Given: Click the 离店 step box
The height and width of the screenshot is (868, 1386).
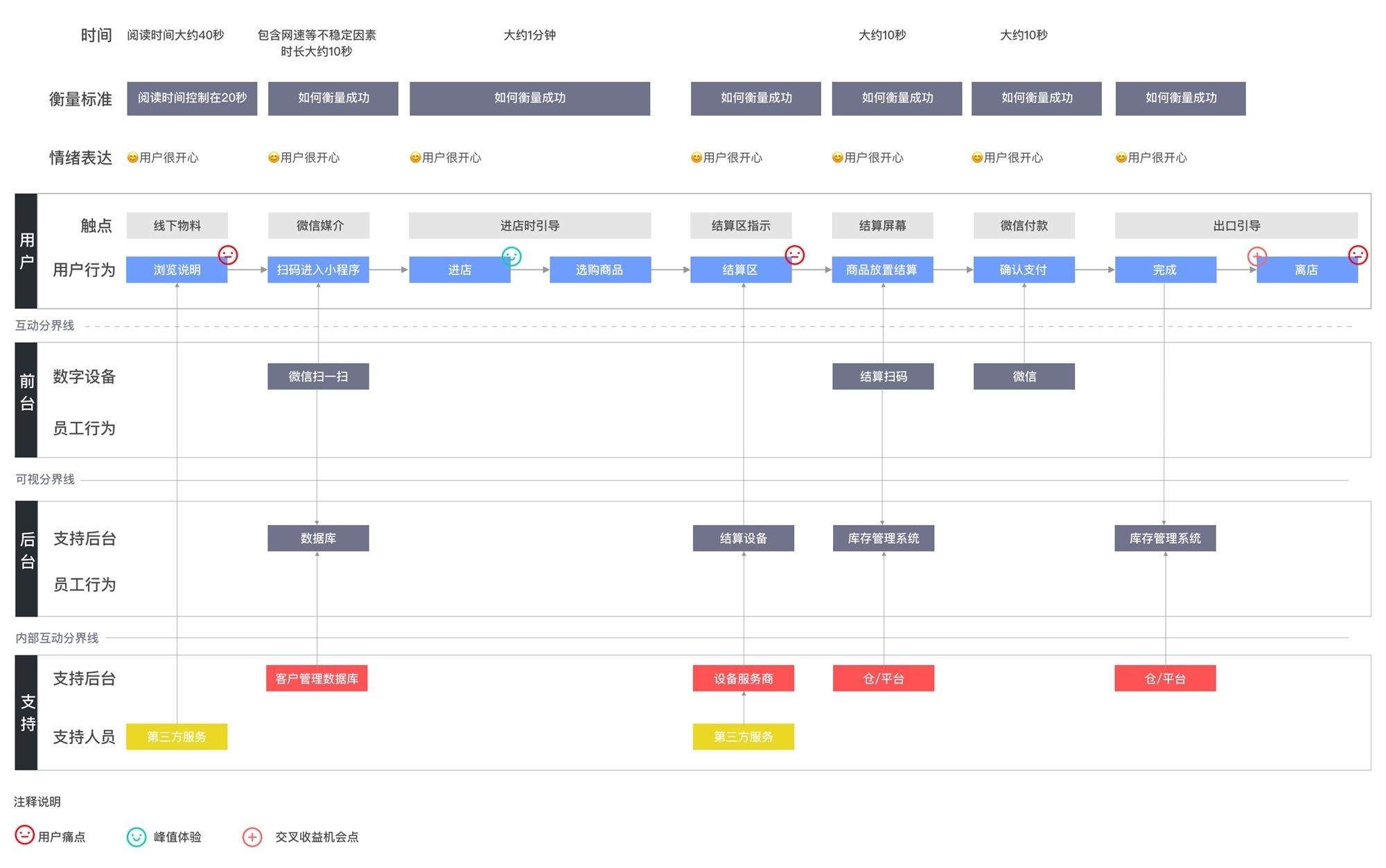Looking at the screenshot, I should [x=1307, y=269].
